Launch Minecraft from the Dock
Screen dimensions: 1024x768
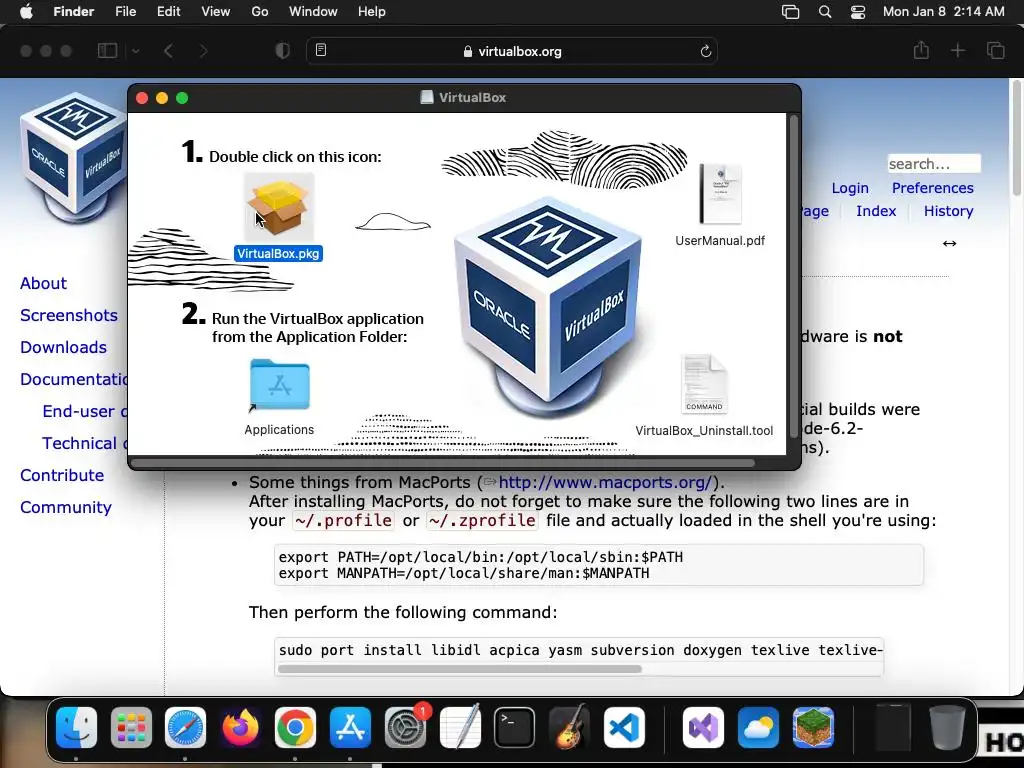(x=813, y=727)
